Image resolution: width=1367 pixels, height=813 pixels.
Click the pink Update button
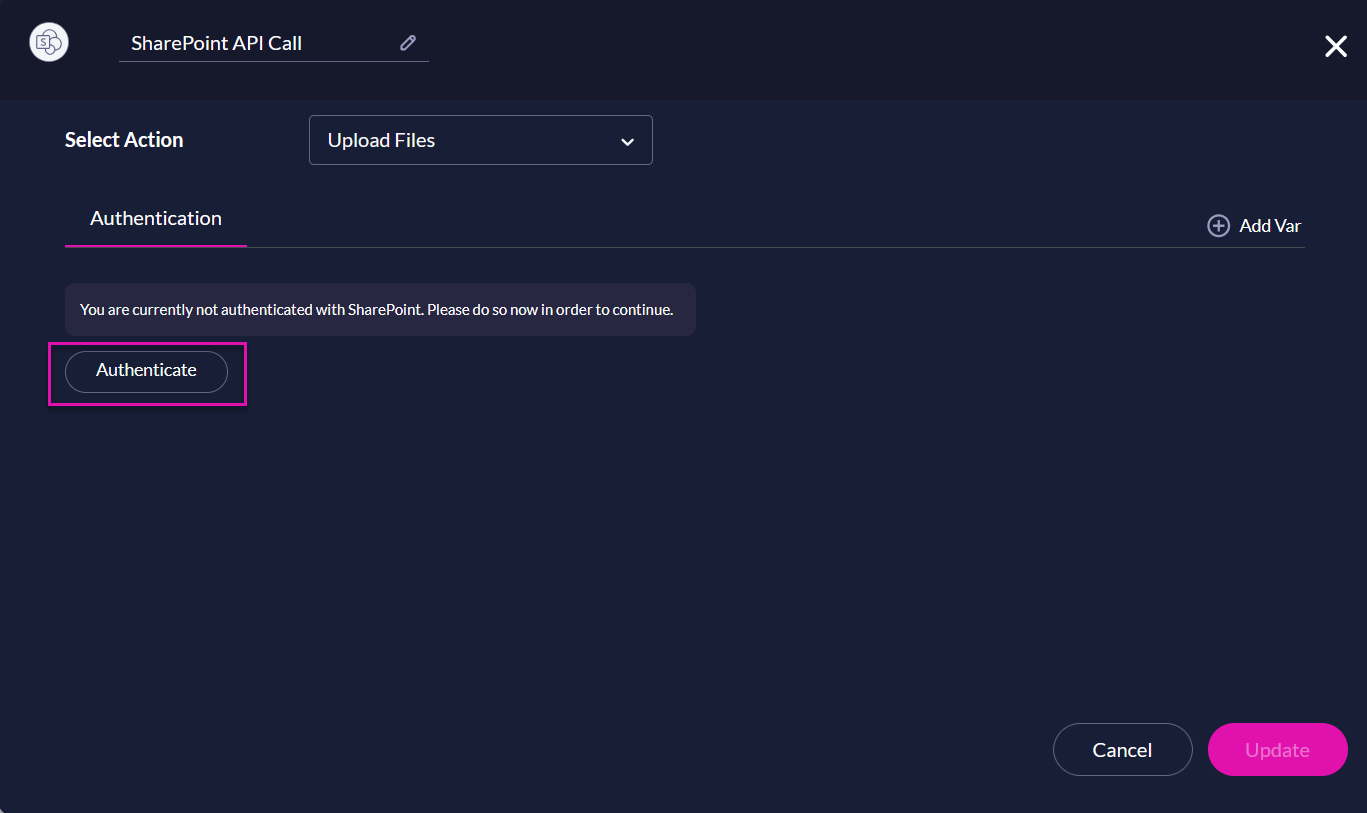click(x=1277, y=749)
